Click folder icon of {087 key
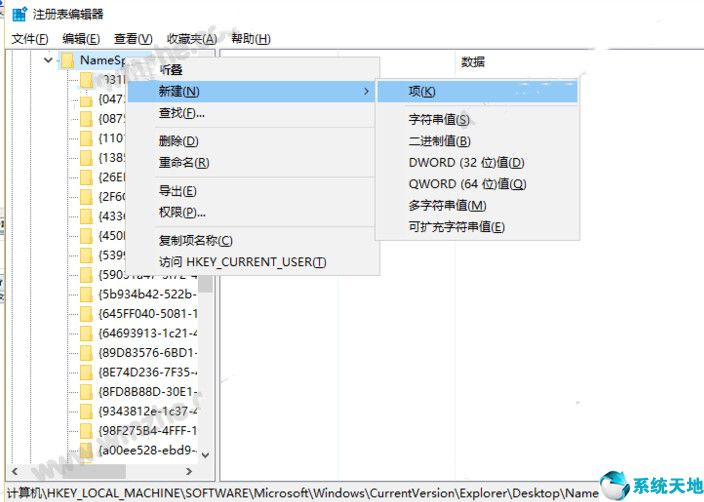 [x=86, y=119]
